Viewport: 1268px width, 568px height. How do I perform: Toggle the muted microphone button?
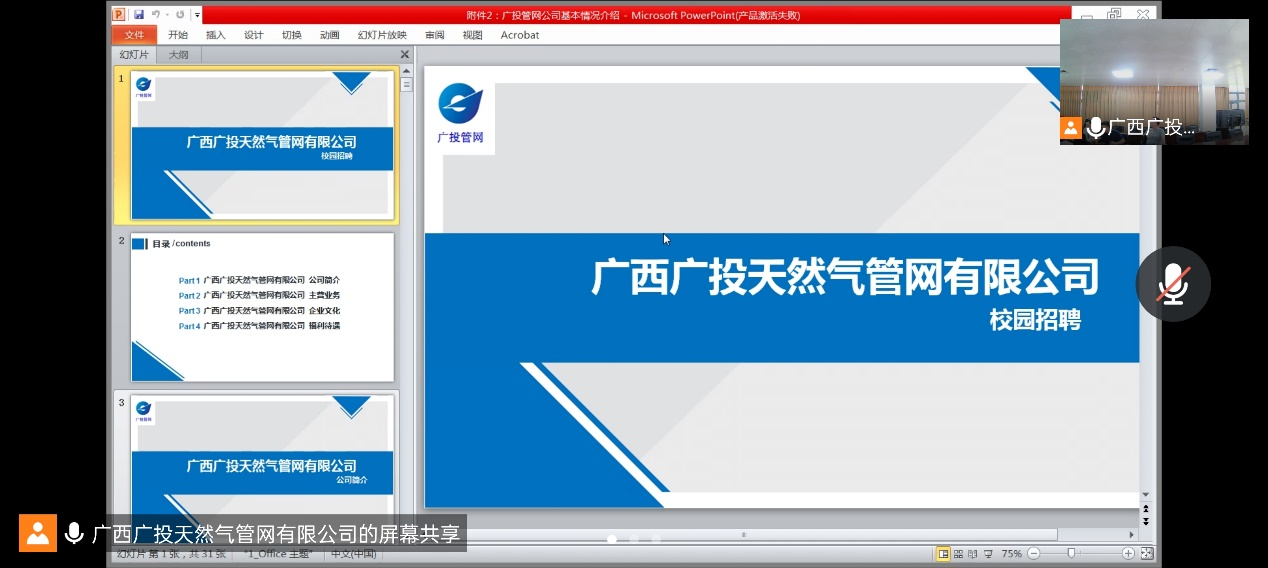[1173, 284]
